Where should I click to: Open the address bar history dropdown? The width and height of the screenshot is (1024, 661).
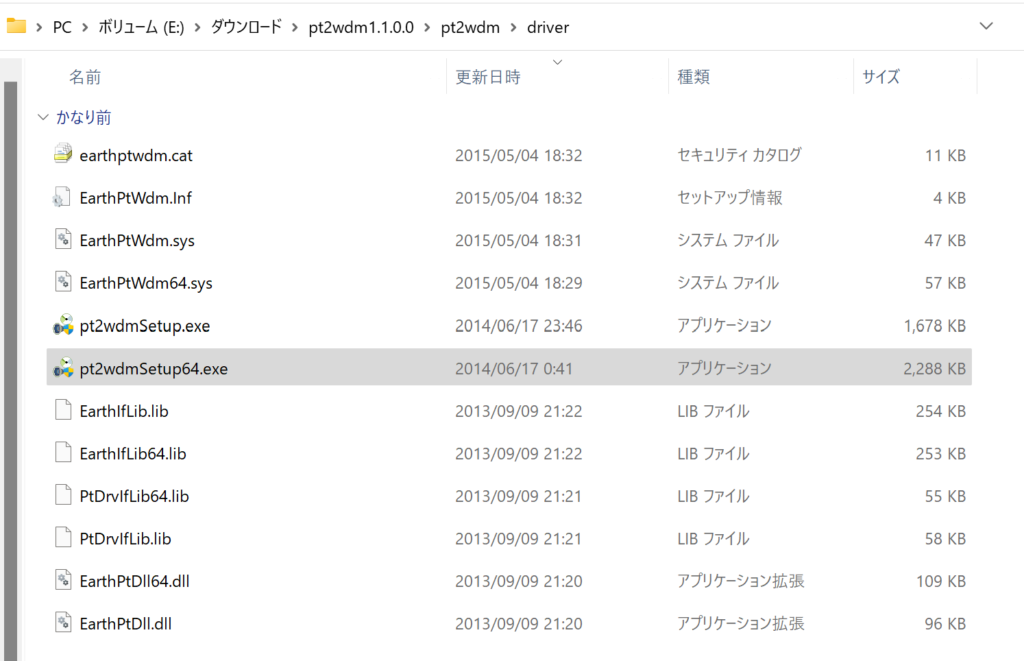pyautogui.click(x=986, y=27)
